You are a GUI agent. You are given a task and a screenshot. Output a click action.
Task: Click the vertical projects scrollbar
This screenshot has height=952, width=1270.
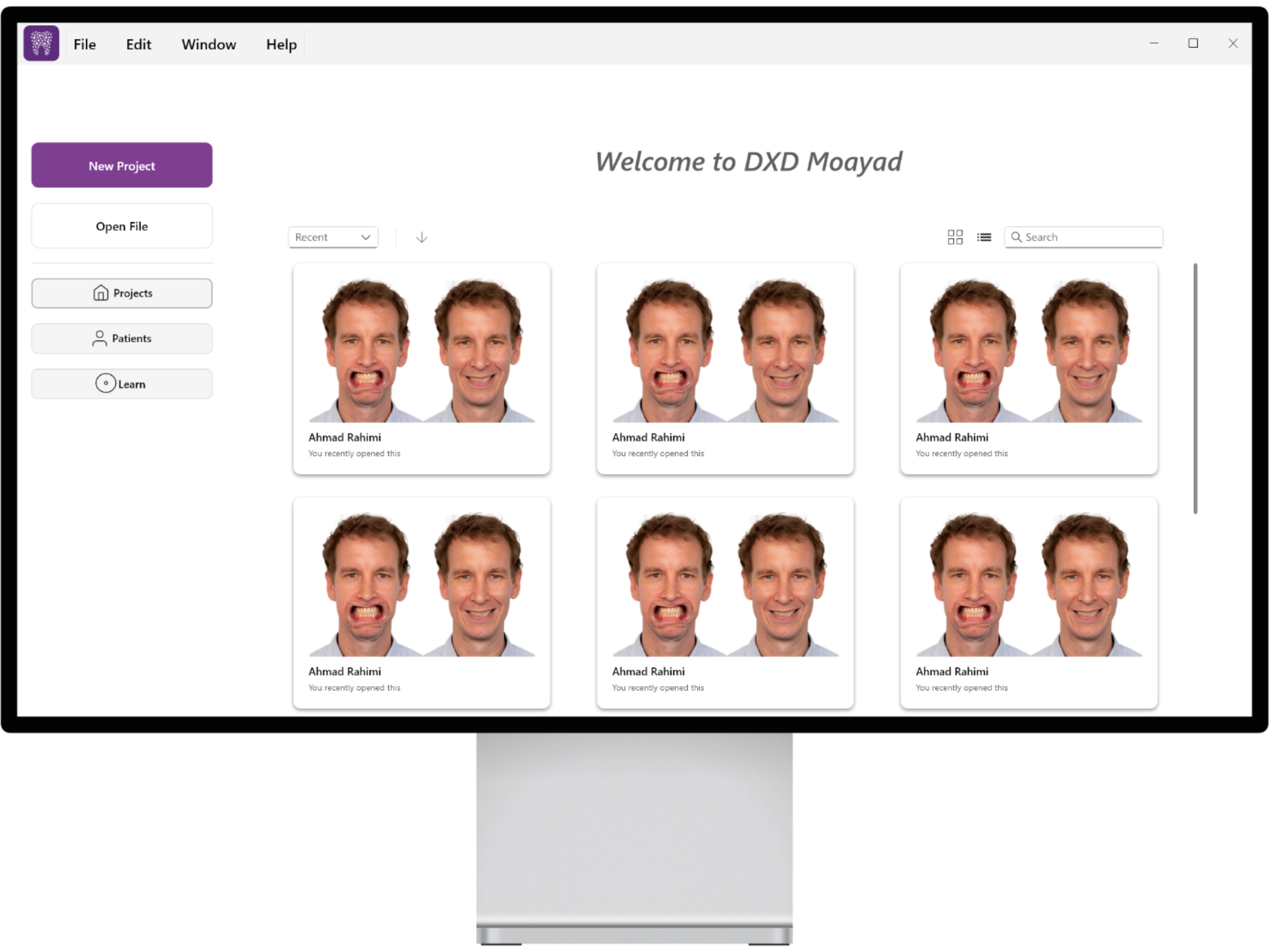coord(1195,388)
